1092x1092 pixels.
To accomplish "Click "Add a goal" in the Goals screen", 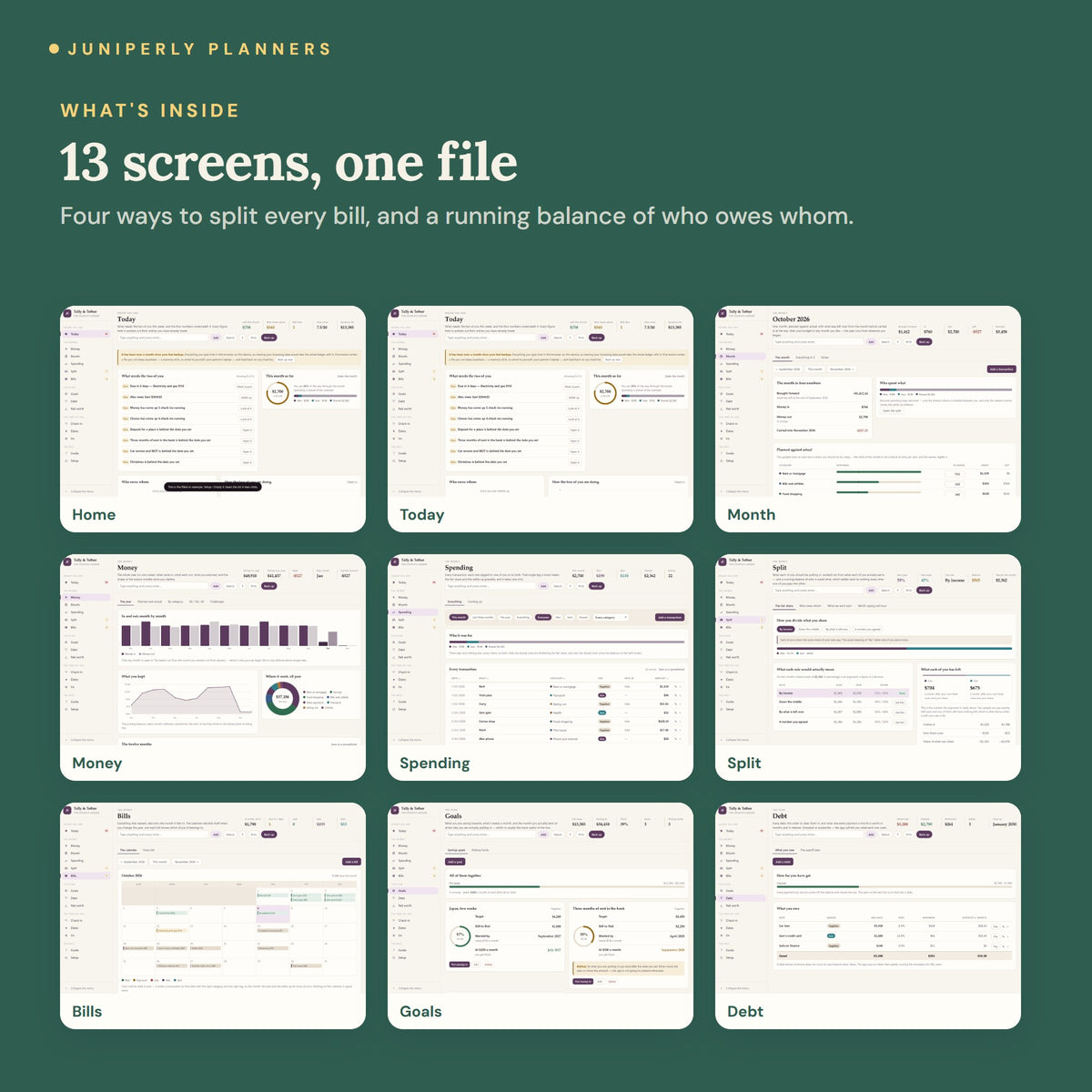I will tap(455, 862).
